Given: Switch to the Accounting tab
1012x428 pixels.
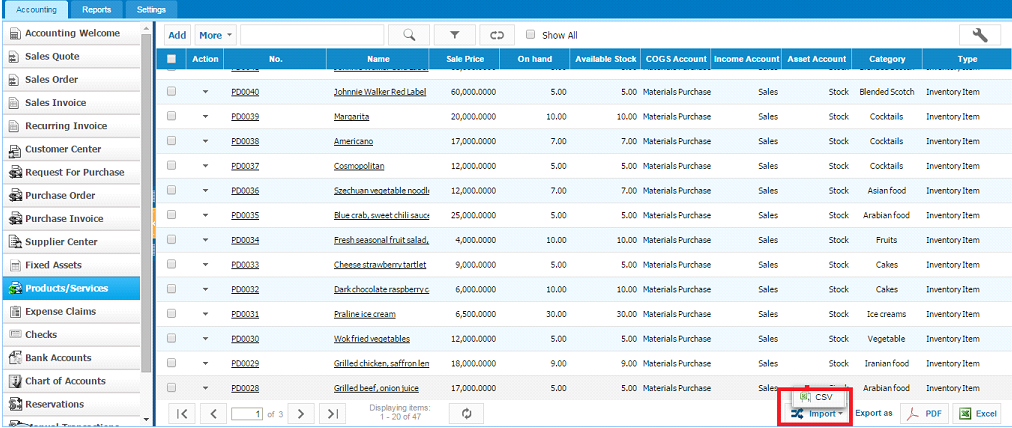Looking at the screenshot, I should tap(35, 10).
